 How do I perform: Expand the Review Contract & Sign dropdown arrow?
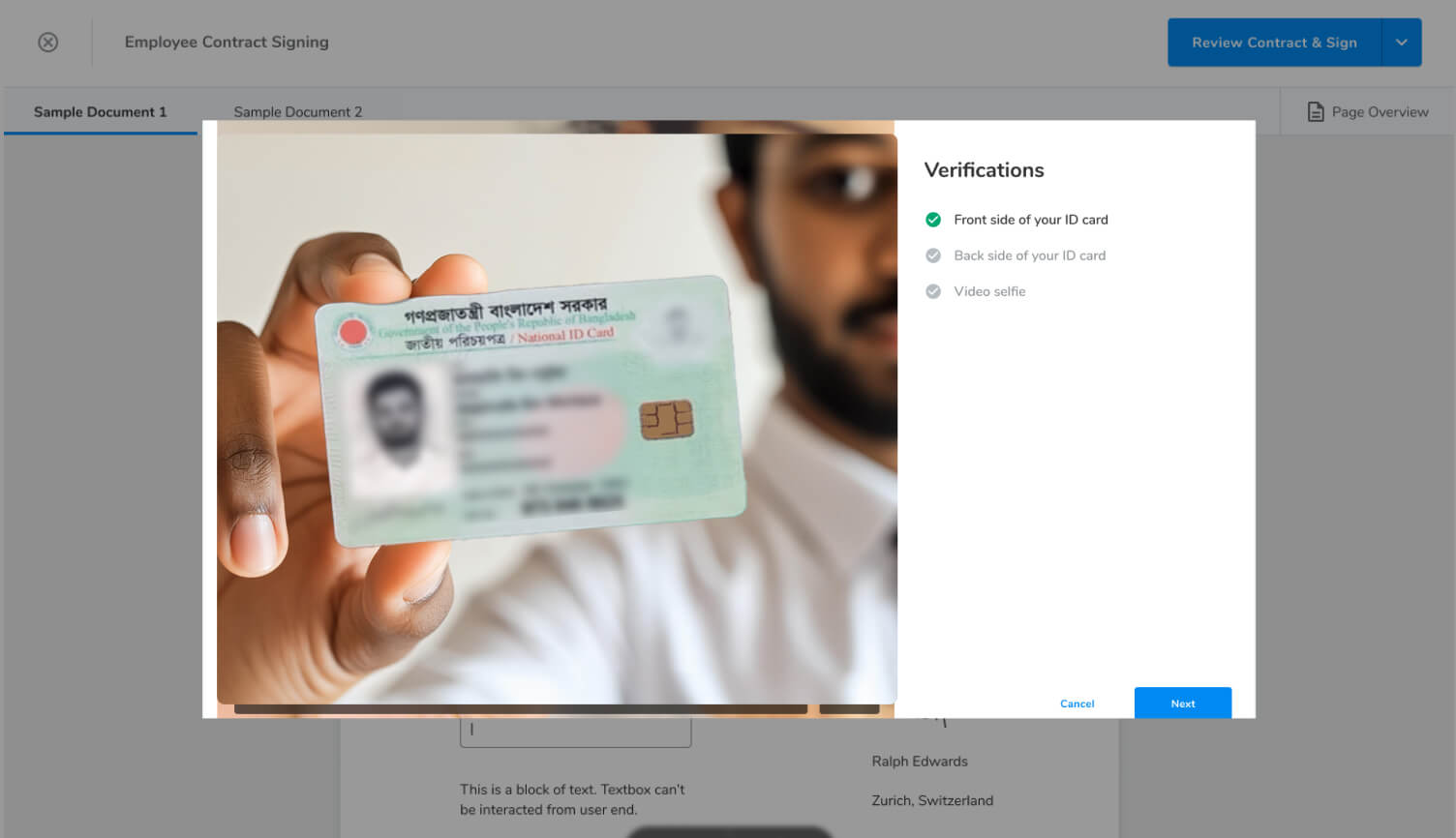pyautogui.click(x=1401, y=43)
